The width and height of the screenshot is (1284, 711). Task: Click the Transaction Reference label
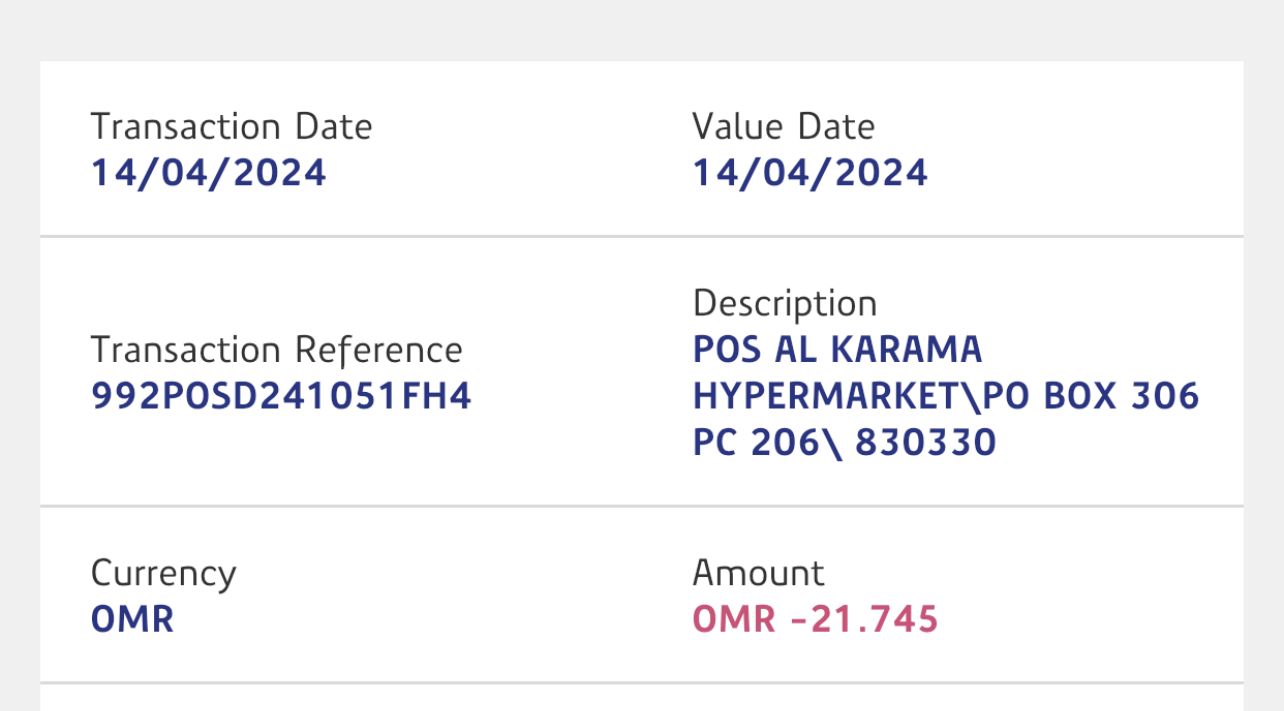tap(276, 351)
